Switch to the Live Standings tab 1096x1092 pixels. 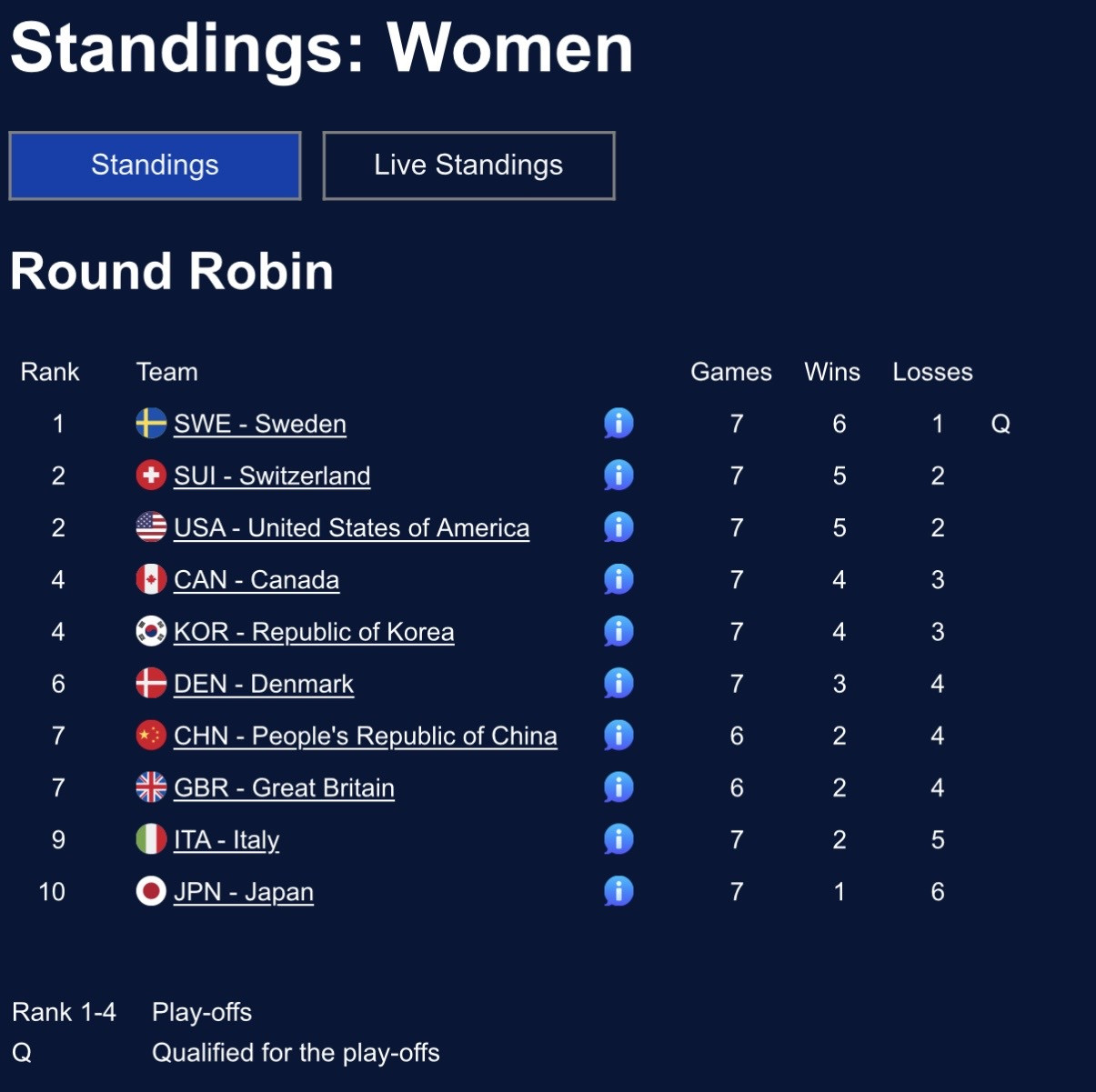coord(468,165)
